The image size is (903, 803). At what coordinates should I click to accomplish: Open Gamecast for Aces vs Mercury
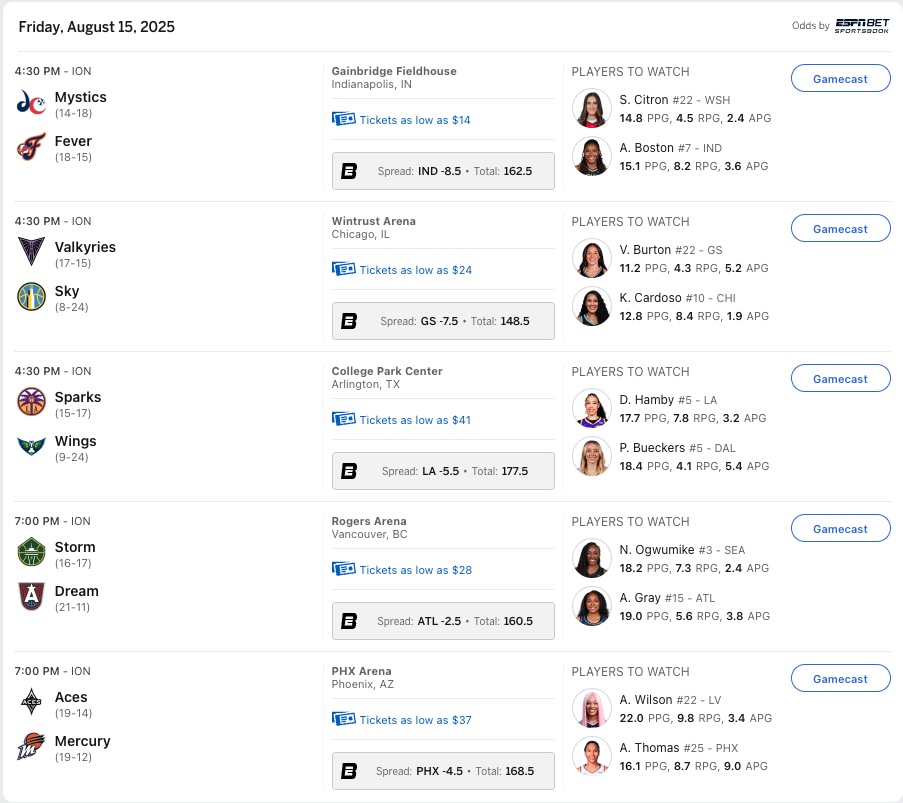(x=840, y=679)
